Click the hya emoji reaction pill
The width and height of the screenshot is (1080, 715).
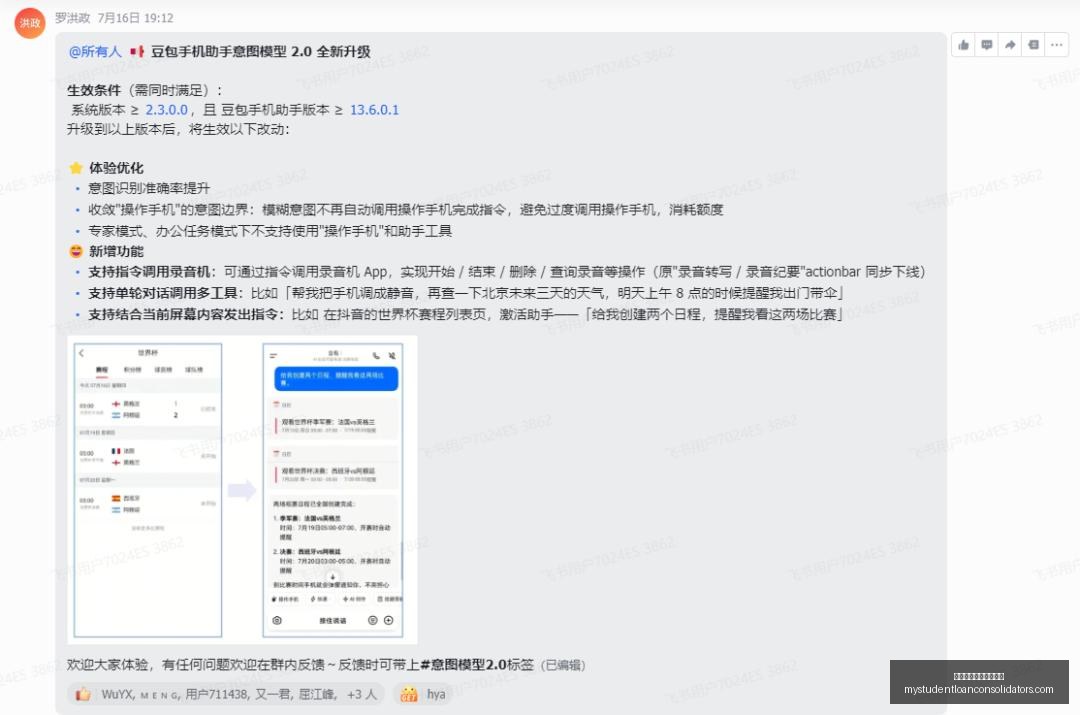424,694
